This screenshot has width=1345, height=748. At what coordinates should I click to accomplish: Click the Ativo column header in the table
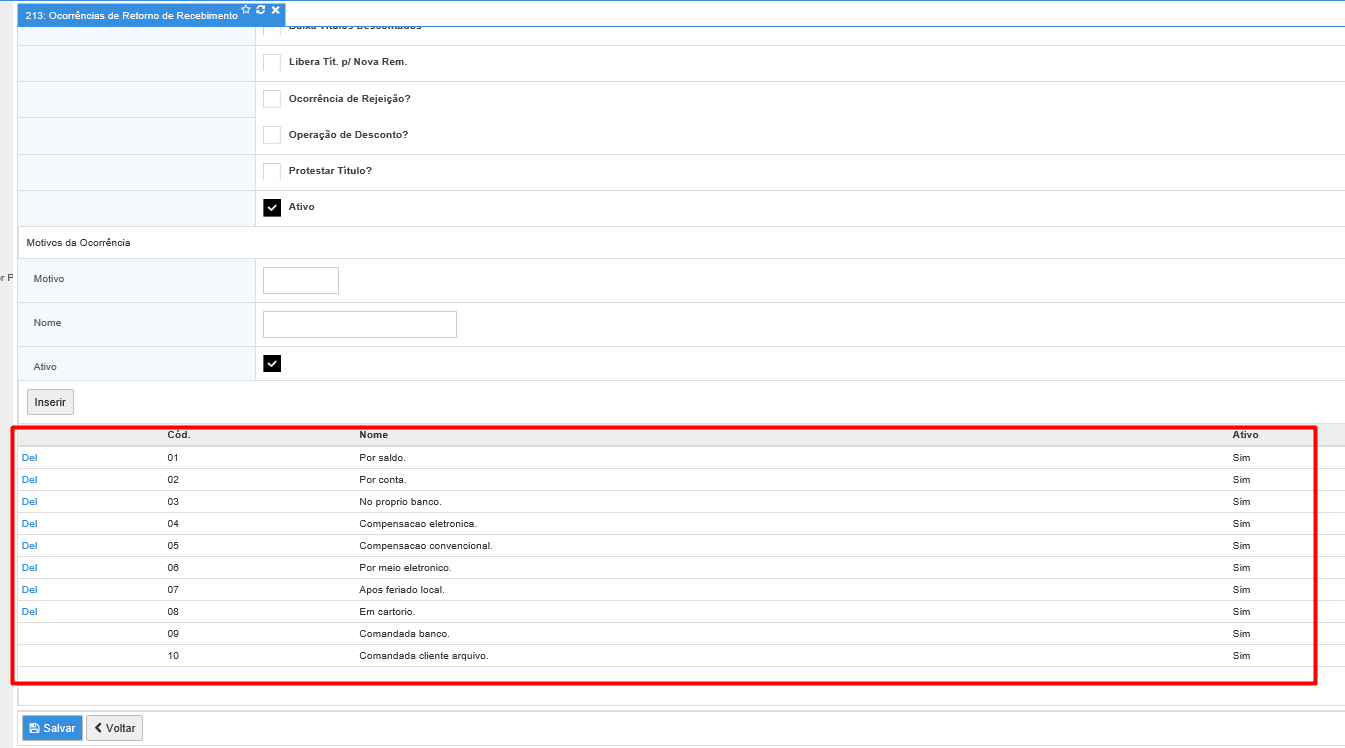click(1245, 435)
